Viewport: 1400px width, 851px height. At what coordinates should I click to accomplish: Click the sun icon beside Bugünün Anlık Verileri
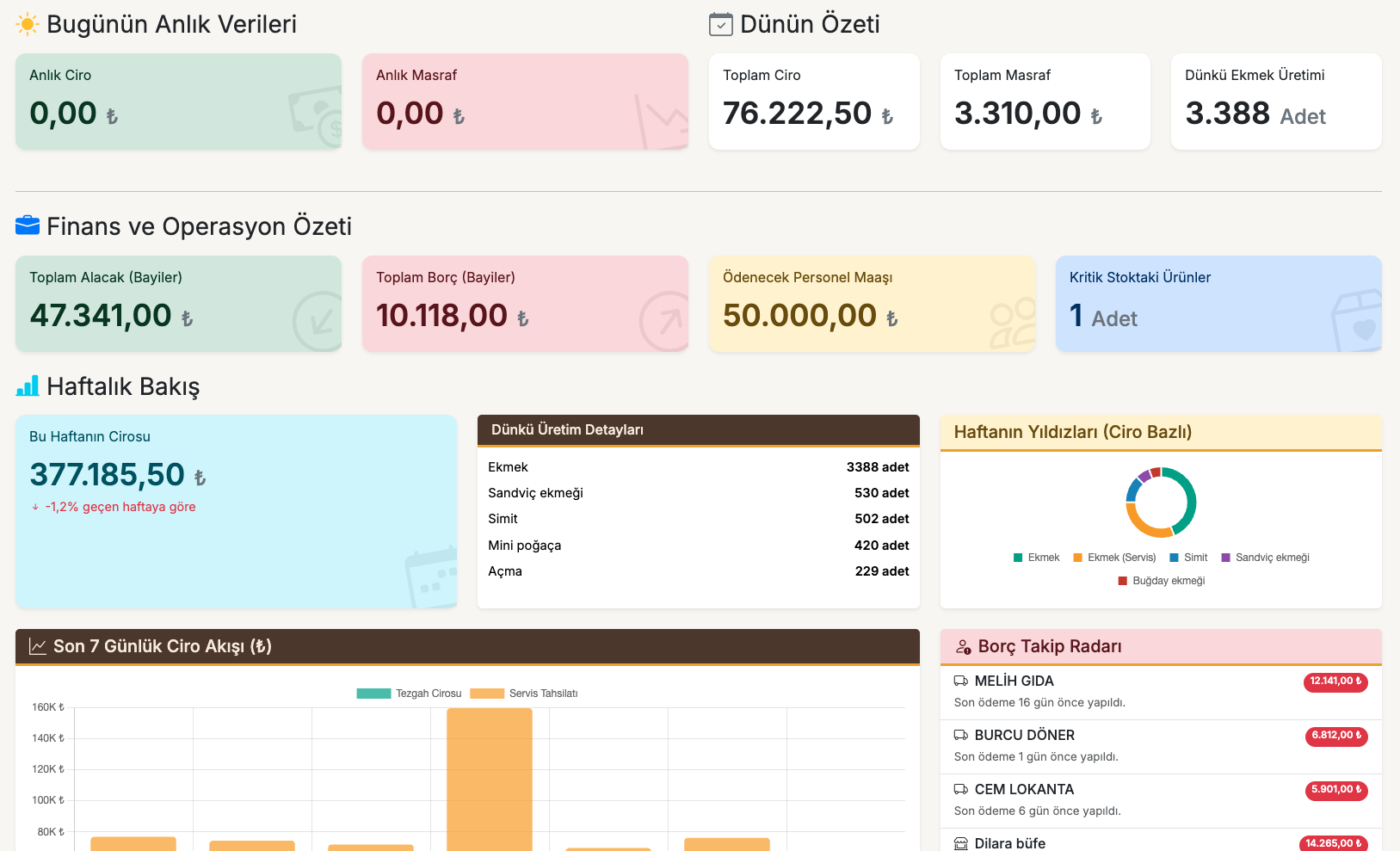click(28, 24)
